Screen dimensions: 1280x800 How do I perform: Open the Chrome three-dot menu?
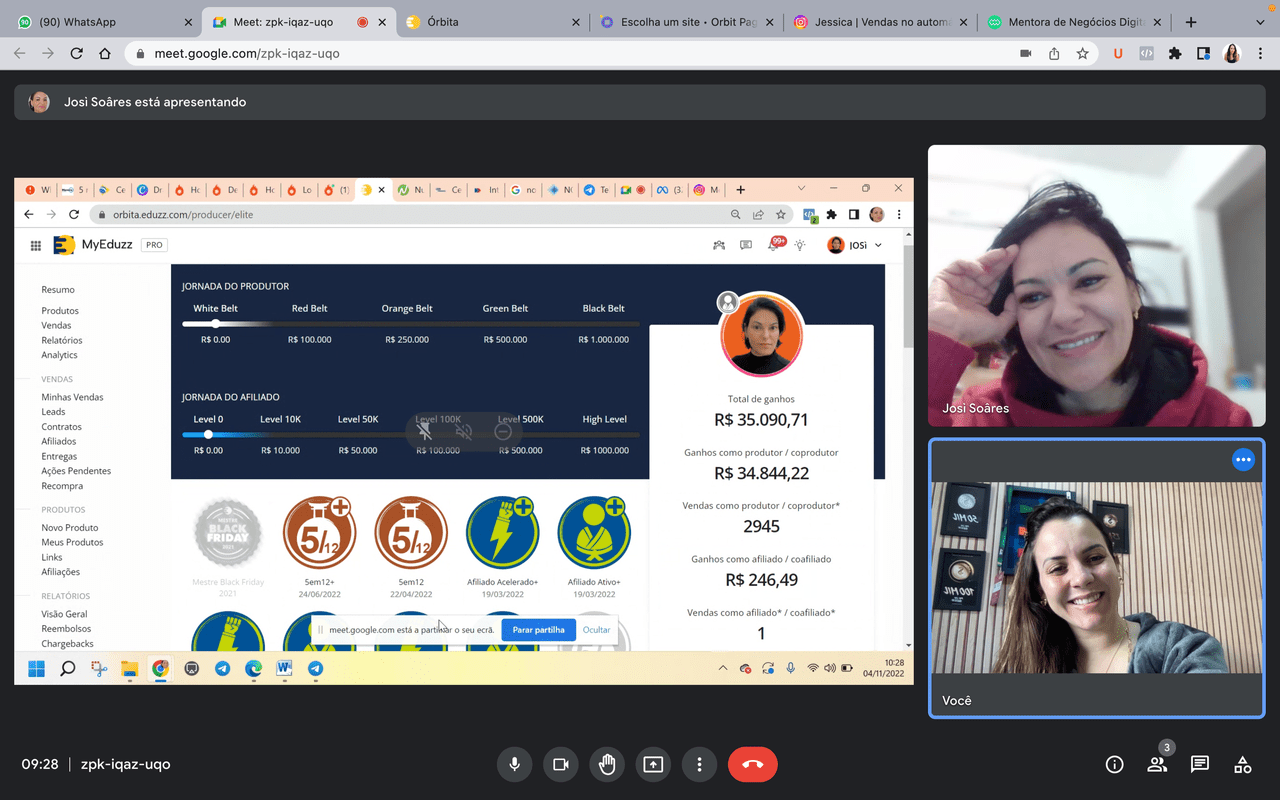1260,54
